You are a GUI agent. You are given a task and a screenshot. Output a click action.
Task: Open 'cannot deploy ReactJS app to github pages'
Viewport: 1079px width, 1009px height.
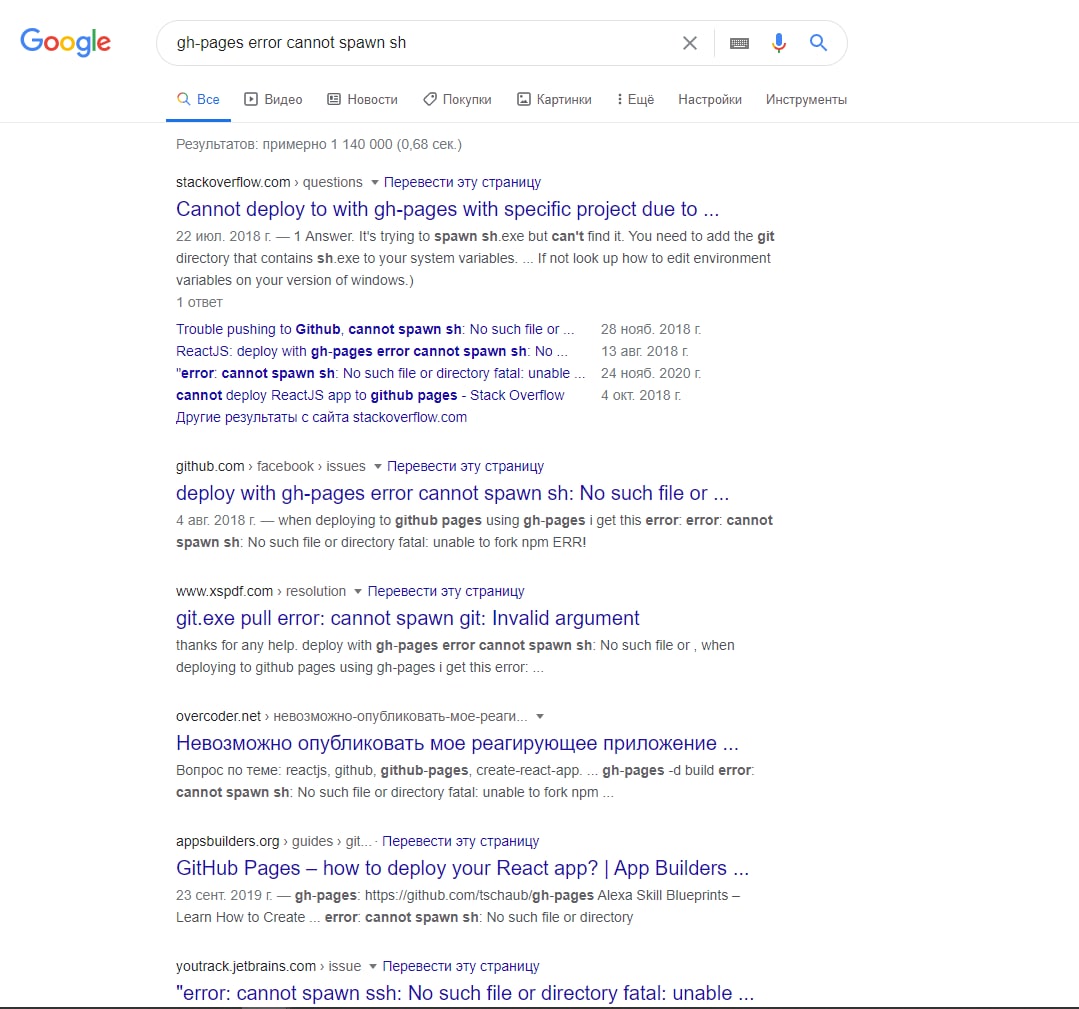pos(370,396)
